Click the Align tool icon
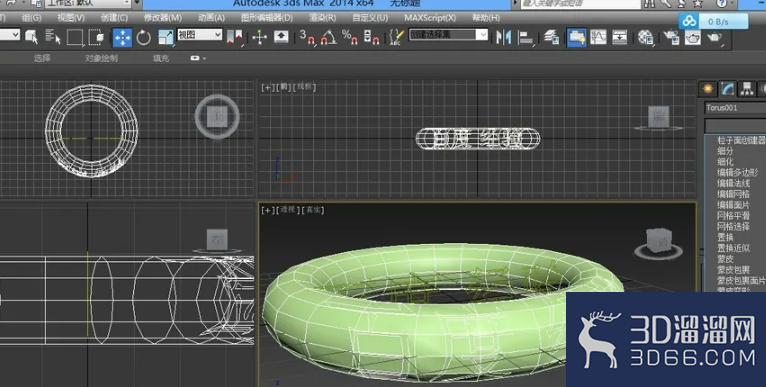Screen dimensions: 766x387 (x=525, y=37)
